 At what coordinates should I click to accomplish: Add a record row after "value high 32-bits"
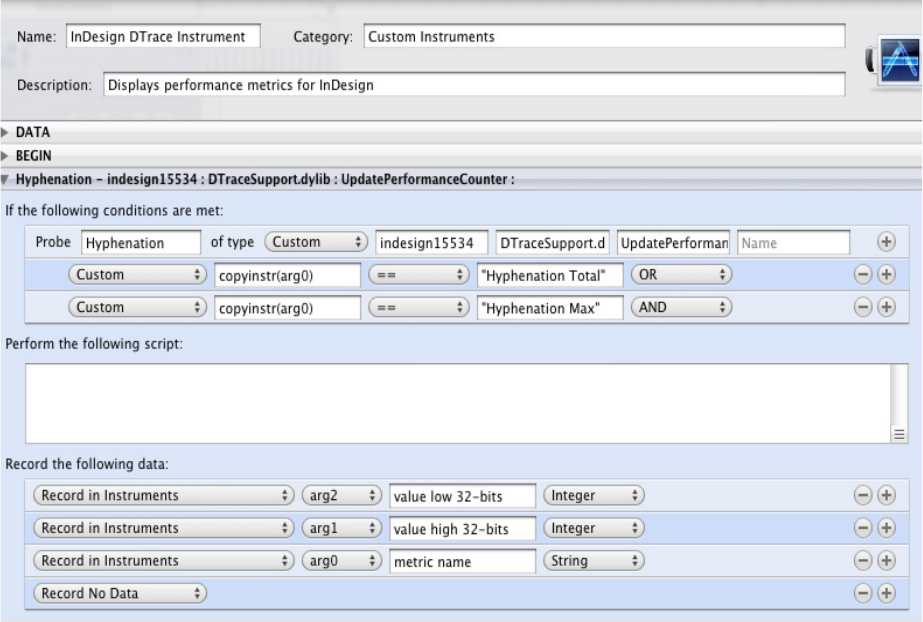click(883, 527)
